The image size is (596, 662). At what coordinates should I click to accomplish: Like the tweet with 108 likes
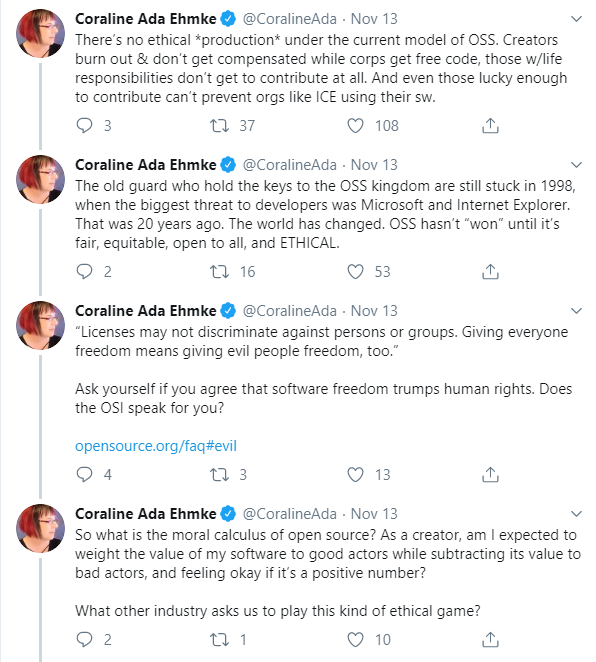point(355,125)
